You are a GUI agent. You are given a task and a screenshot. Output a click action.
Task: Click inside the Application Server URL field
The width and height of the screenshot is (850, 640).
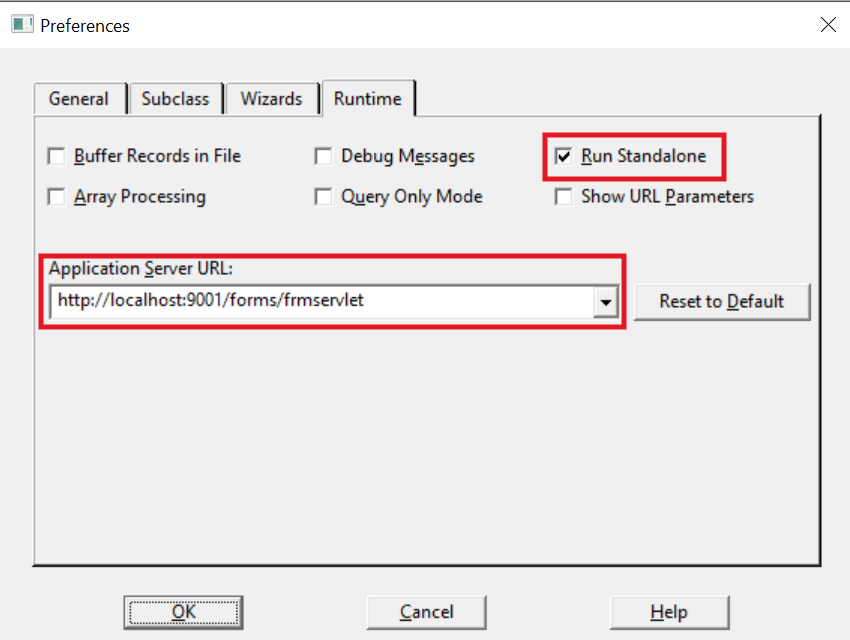point(320,300)
